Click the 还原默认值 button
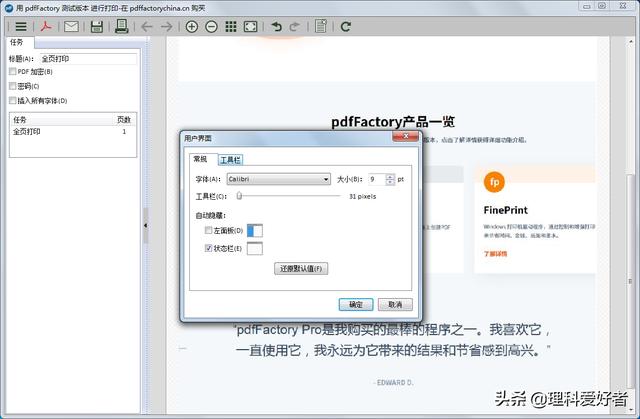 [x=301, y=268]
